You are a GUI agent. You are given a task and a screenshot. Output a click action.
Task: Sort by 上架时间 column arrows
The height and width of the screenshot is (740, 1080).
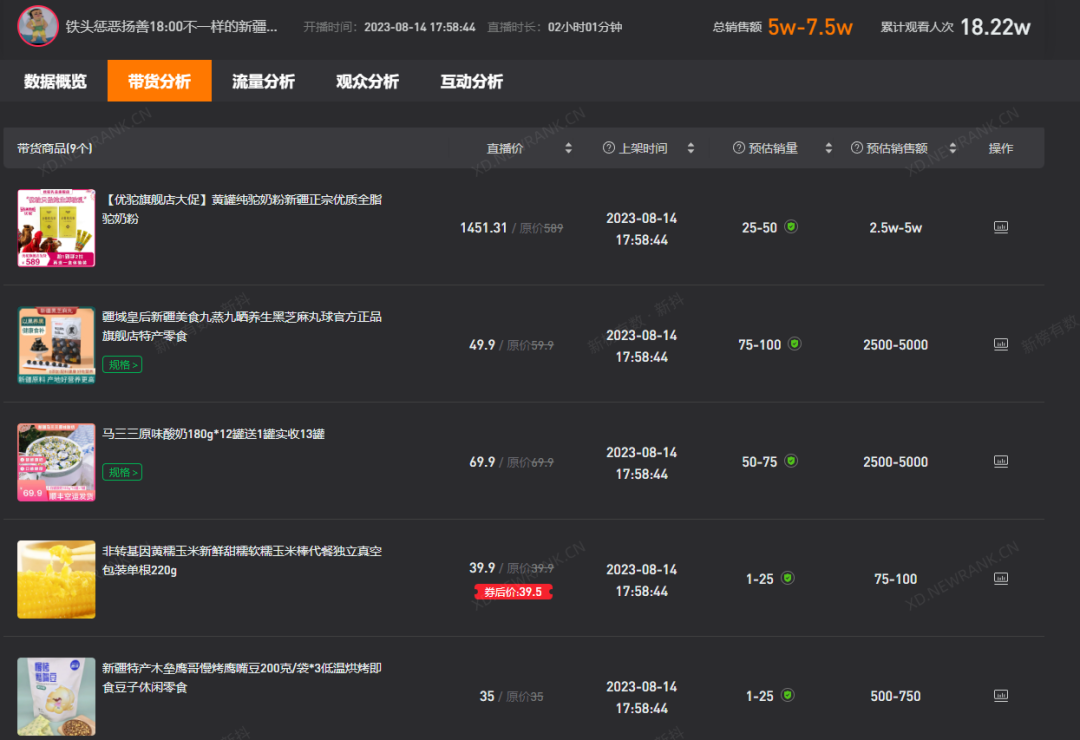tap(690, 148)
